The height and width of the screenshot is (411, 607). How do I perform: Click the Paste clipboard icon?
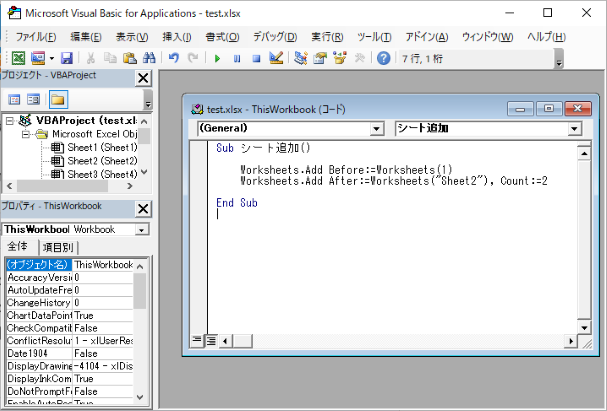(130, 58)
